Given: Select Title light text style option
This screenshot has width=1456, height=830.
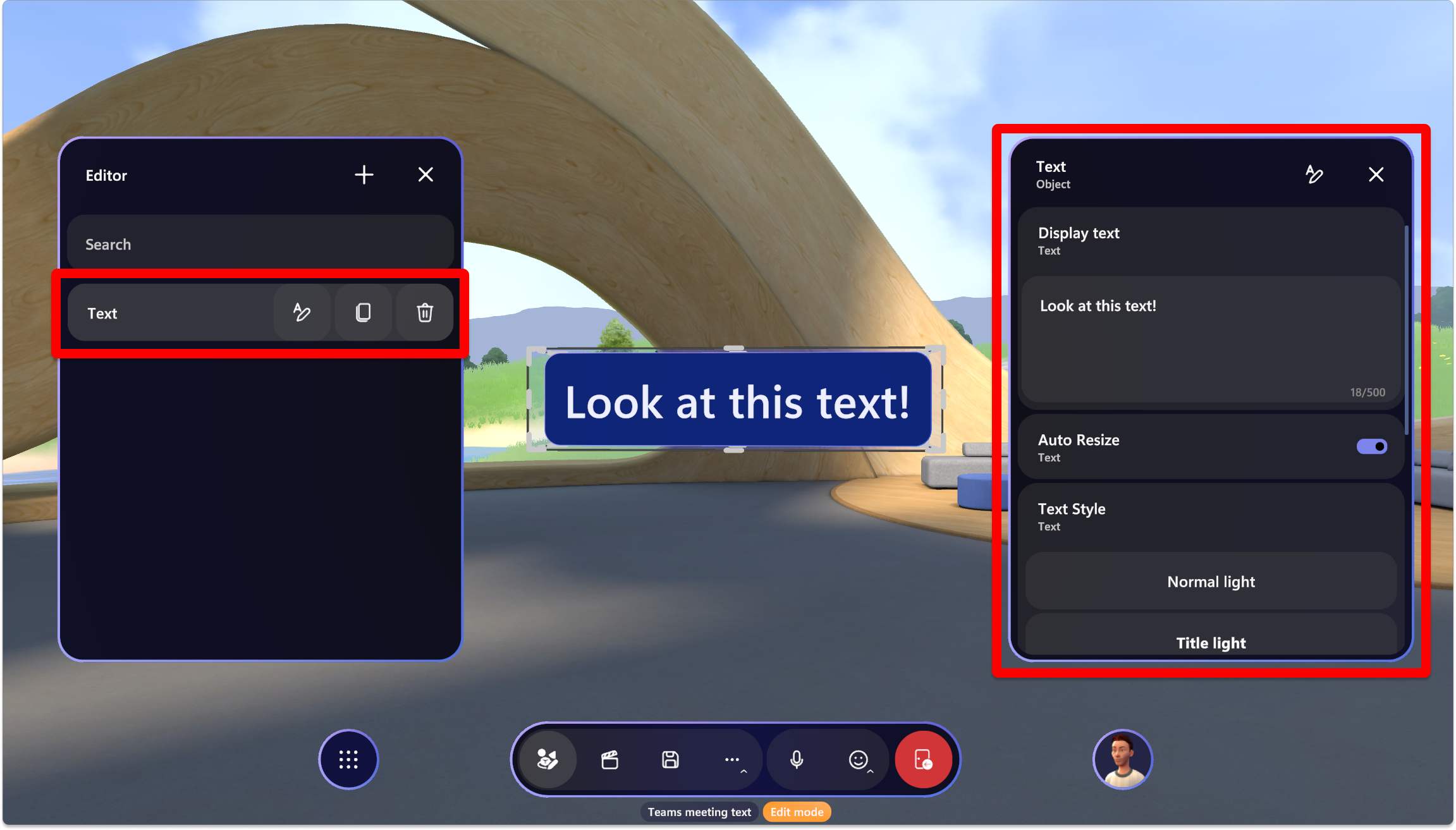Looking at the screenshot, I should pyautogui.click(x=1211, y=642).
